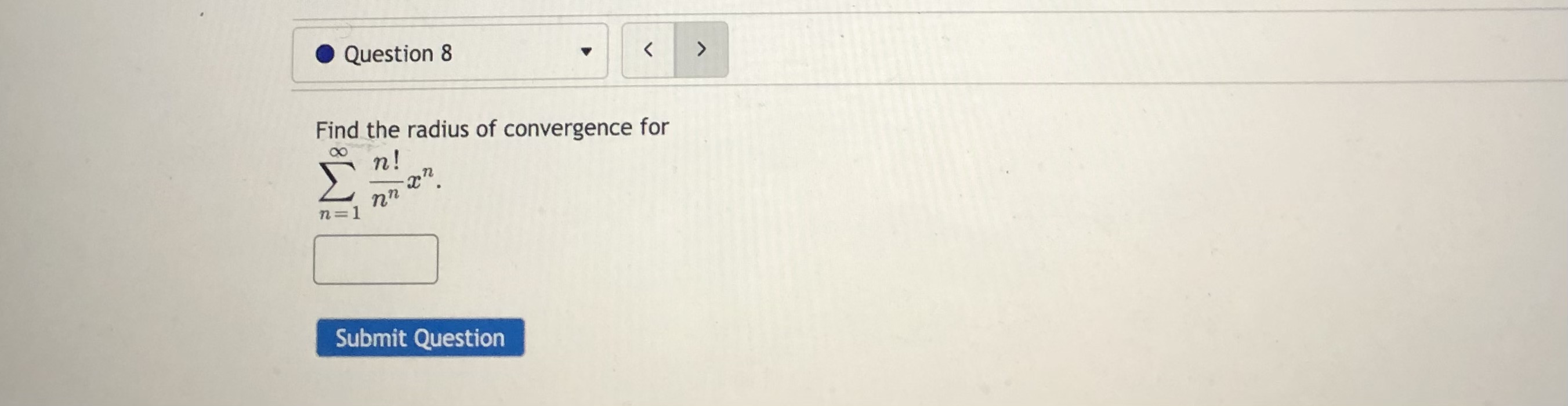Viewport: 1568px width, 406px height.
Task: Click the summation sigma symbol
Action: 336,182
